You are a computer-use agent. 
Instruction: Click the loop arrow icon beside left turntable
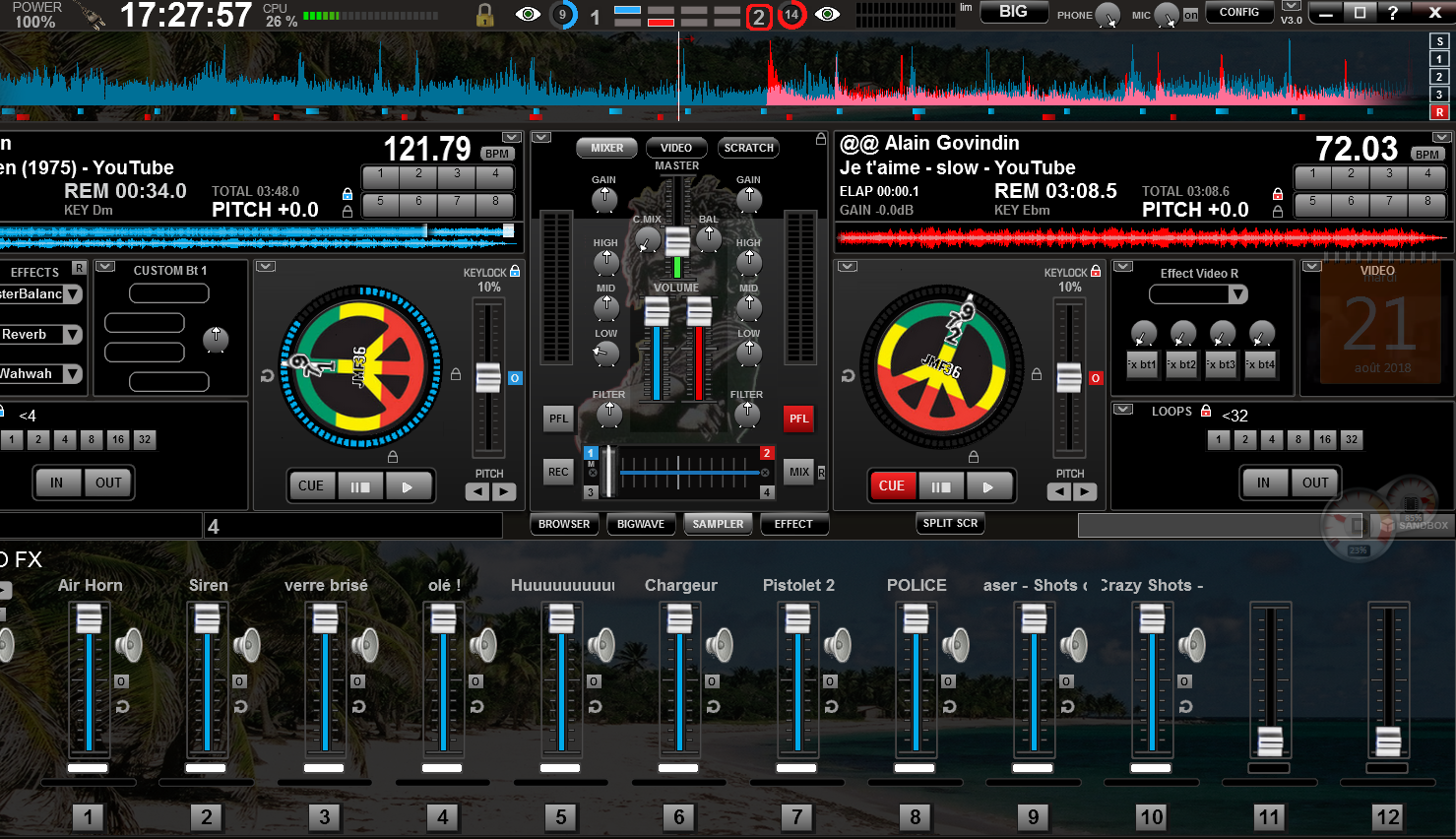tap(267, 376)
